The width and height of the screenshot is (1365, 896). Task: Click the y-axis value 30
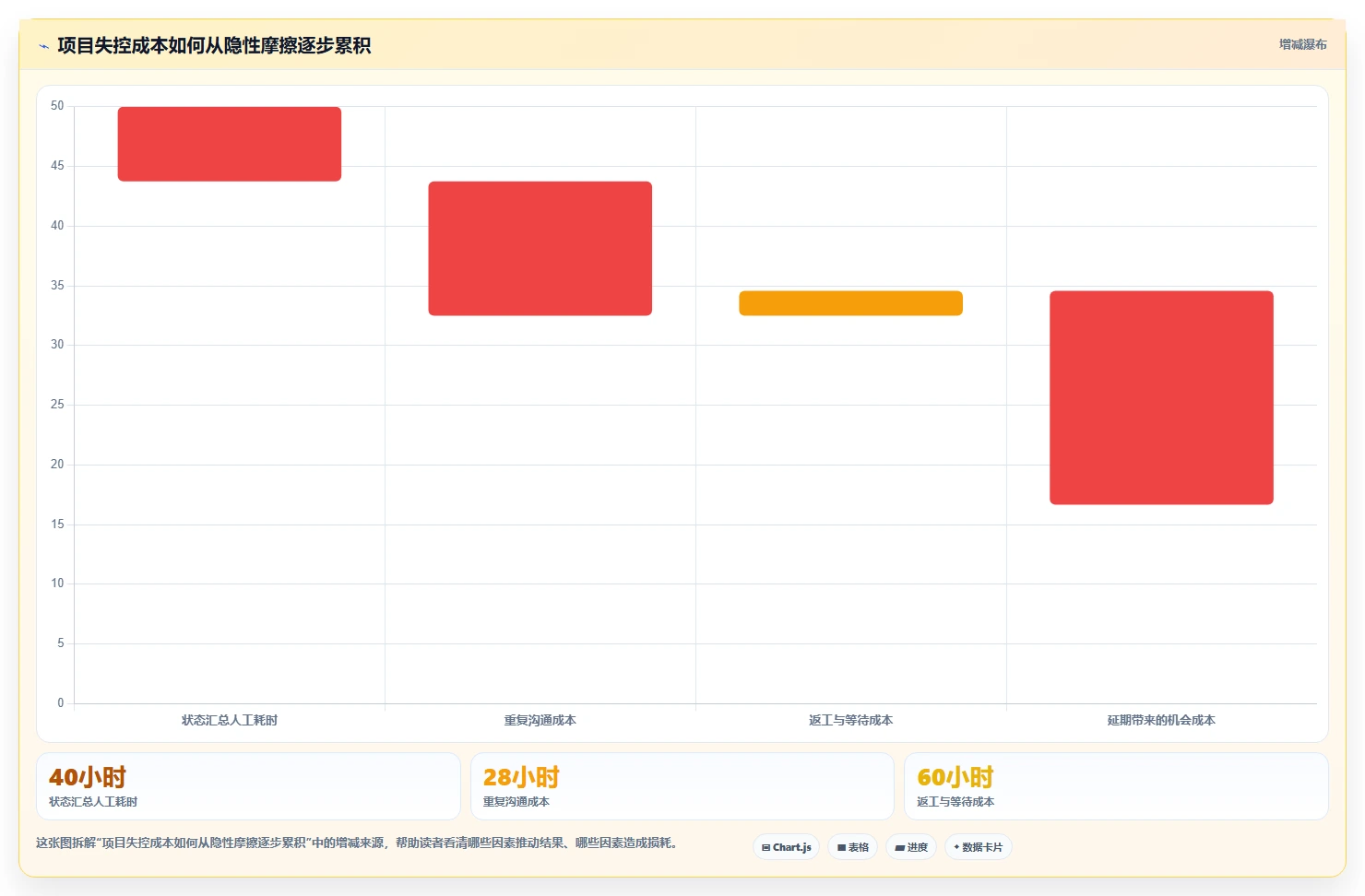57,345
